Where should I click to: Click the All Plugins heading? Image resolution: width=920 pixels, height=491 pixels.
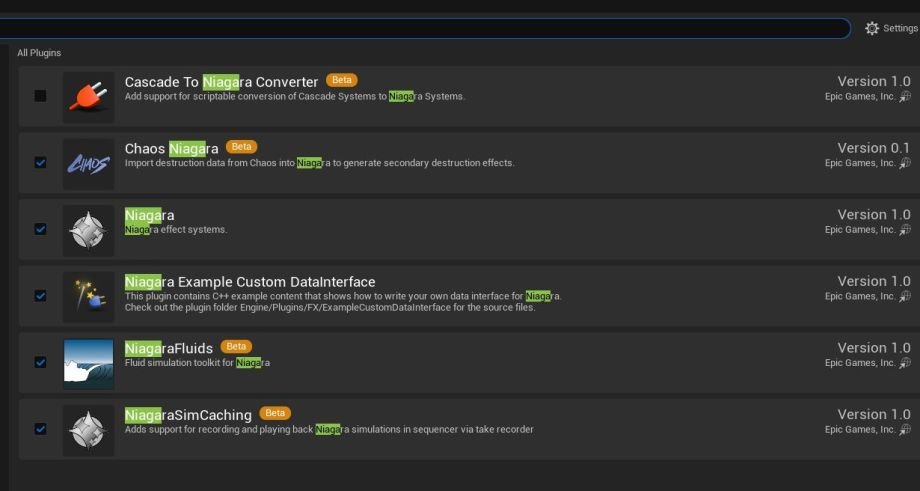coord(39,53)
